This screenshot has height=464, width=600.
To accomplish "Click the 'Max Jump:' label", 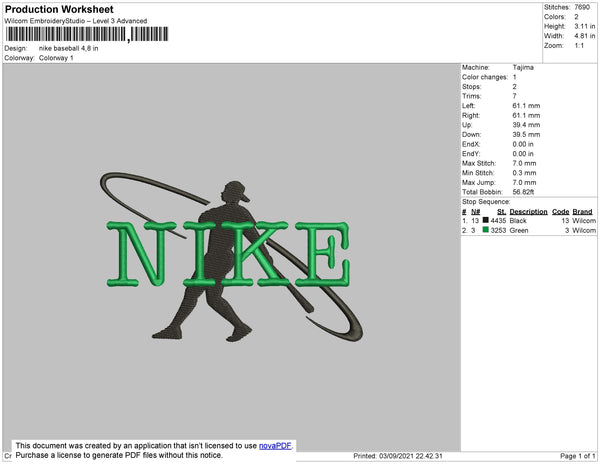I will 479,182.
